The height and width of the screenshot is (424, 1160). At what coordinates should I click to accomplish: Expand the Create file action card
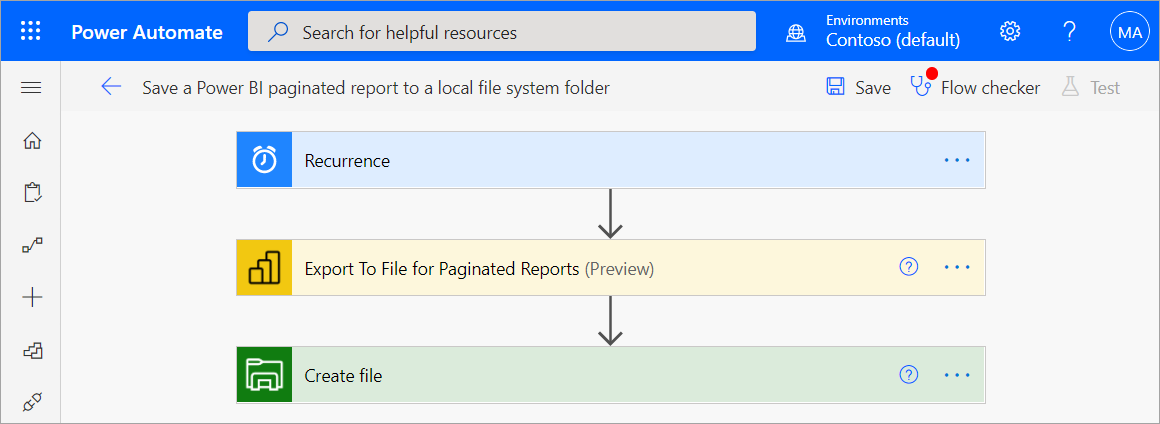coord(610,375)
